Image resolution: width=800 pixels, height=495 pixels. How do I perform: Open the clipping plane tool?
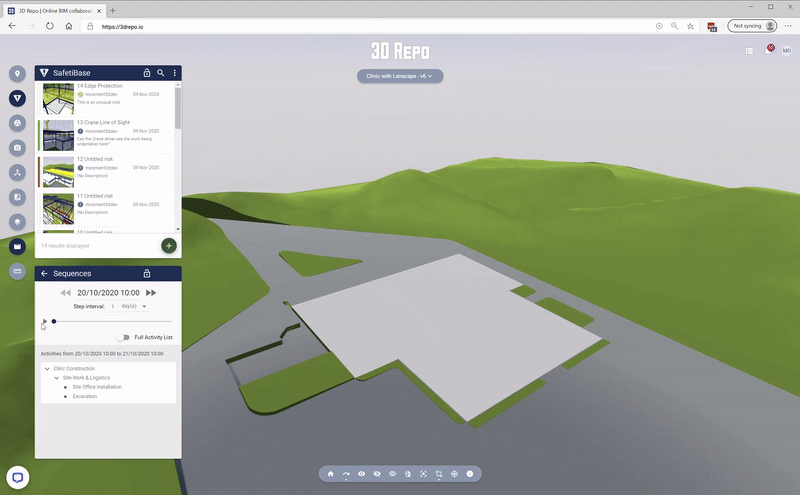coord(439,474)
